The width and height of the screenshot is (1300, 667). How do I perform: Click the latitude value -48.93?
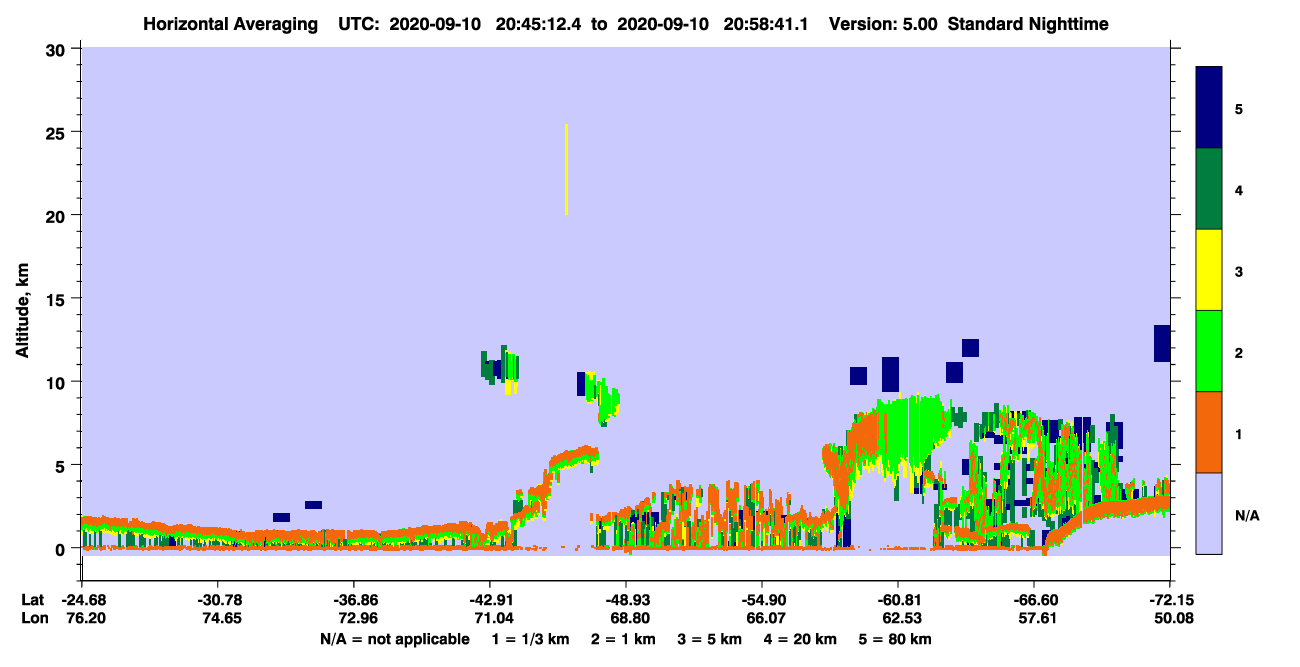click(x=626, y=600)
